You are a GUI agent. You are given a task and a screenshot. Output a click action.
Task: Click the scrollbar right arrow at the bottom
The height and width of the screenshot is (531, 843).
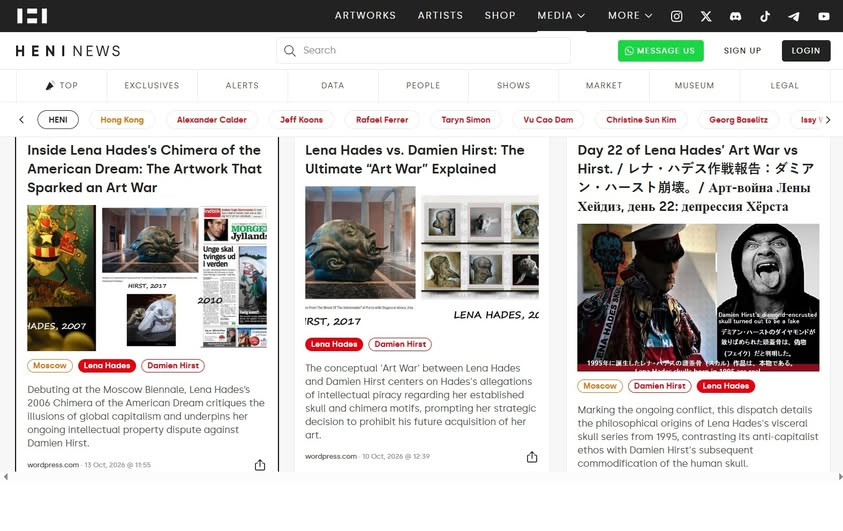coord(840,477)
